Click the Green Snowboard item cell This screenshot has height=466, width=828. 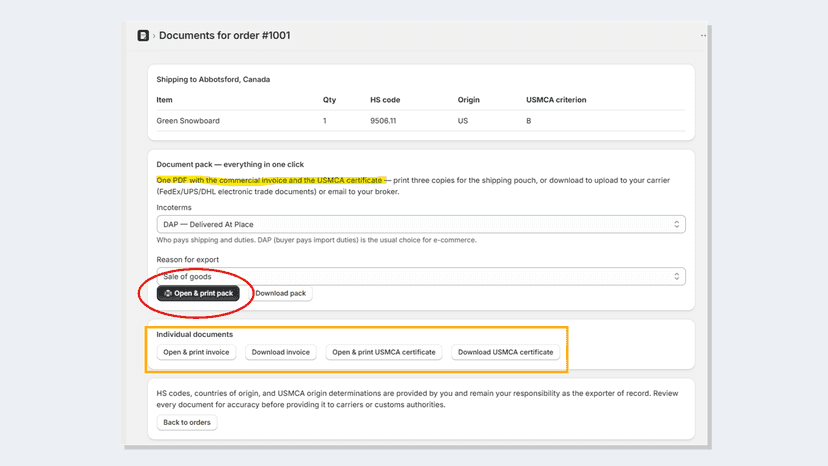(188, 121)
